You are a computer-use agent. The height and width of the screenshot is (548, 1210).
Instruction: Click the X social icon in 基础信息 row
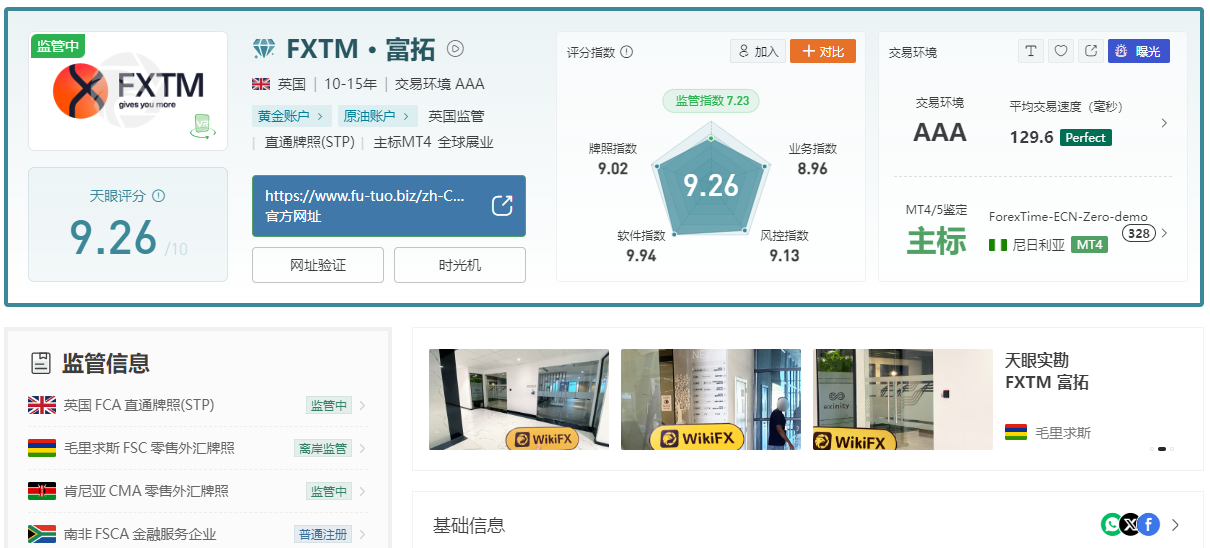pyautogui.click(x=1130, y=524)
